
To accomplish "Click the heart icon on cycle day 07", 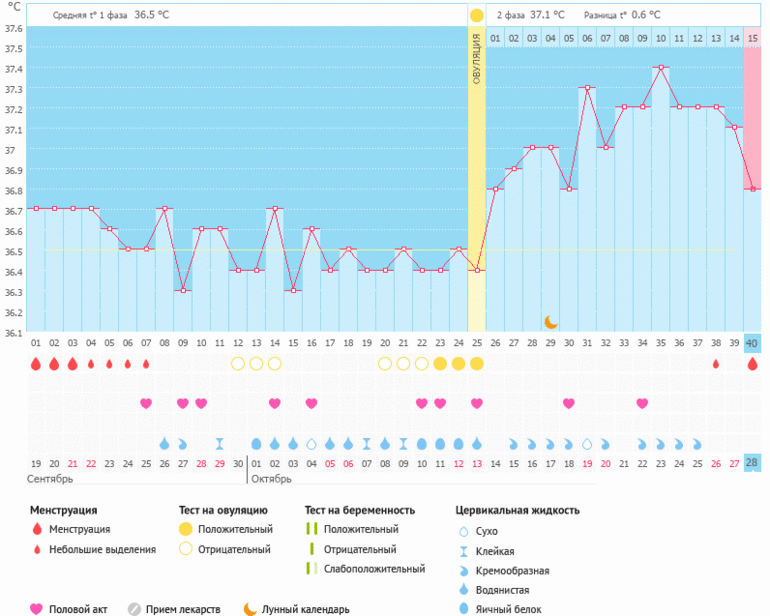I will click(x=146, y=403).
